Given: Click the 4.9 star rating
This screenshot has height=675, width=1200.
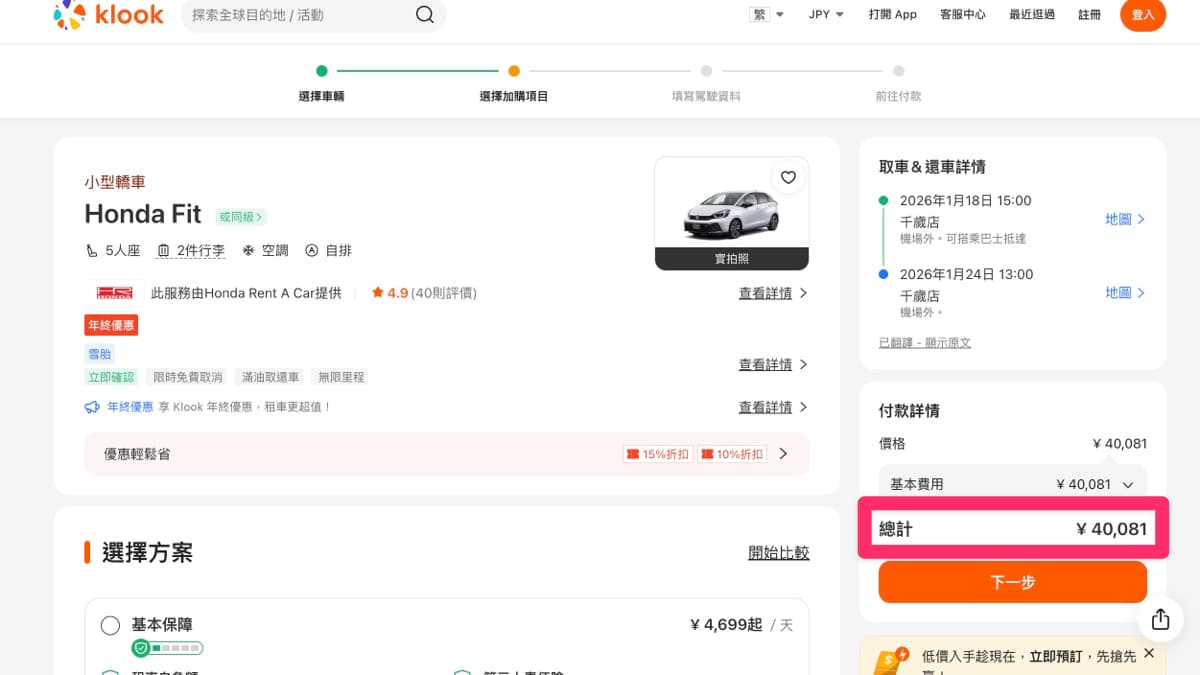Looking at the screenshot, I should (390, 293).
